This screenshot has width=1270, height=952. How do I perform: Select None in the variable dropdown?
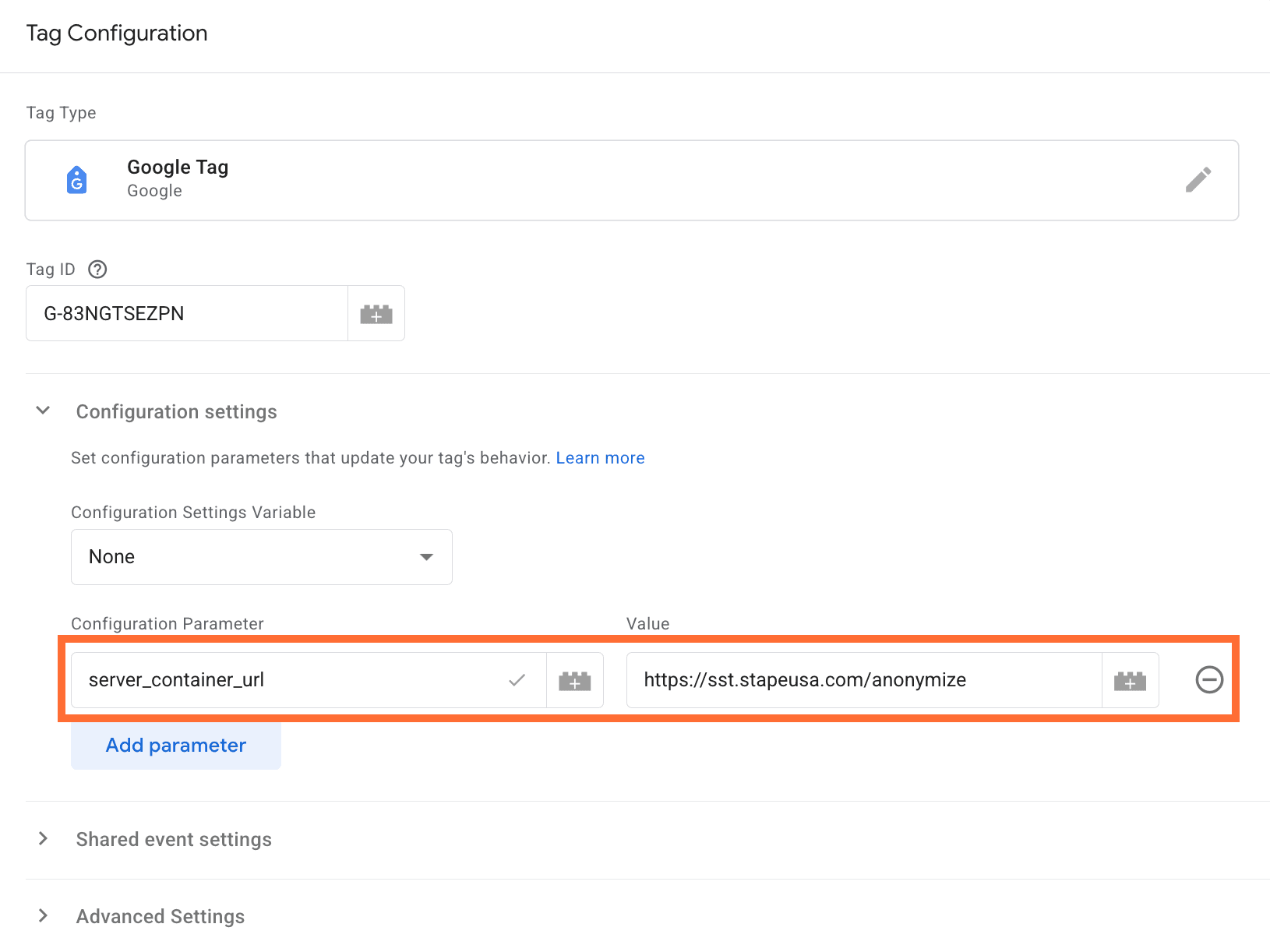pyautogui.click(x=111, y=556)
